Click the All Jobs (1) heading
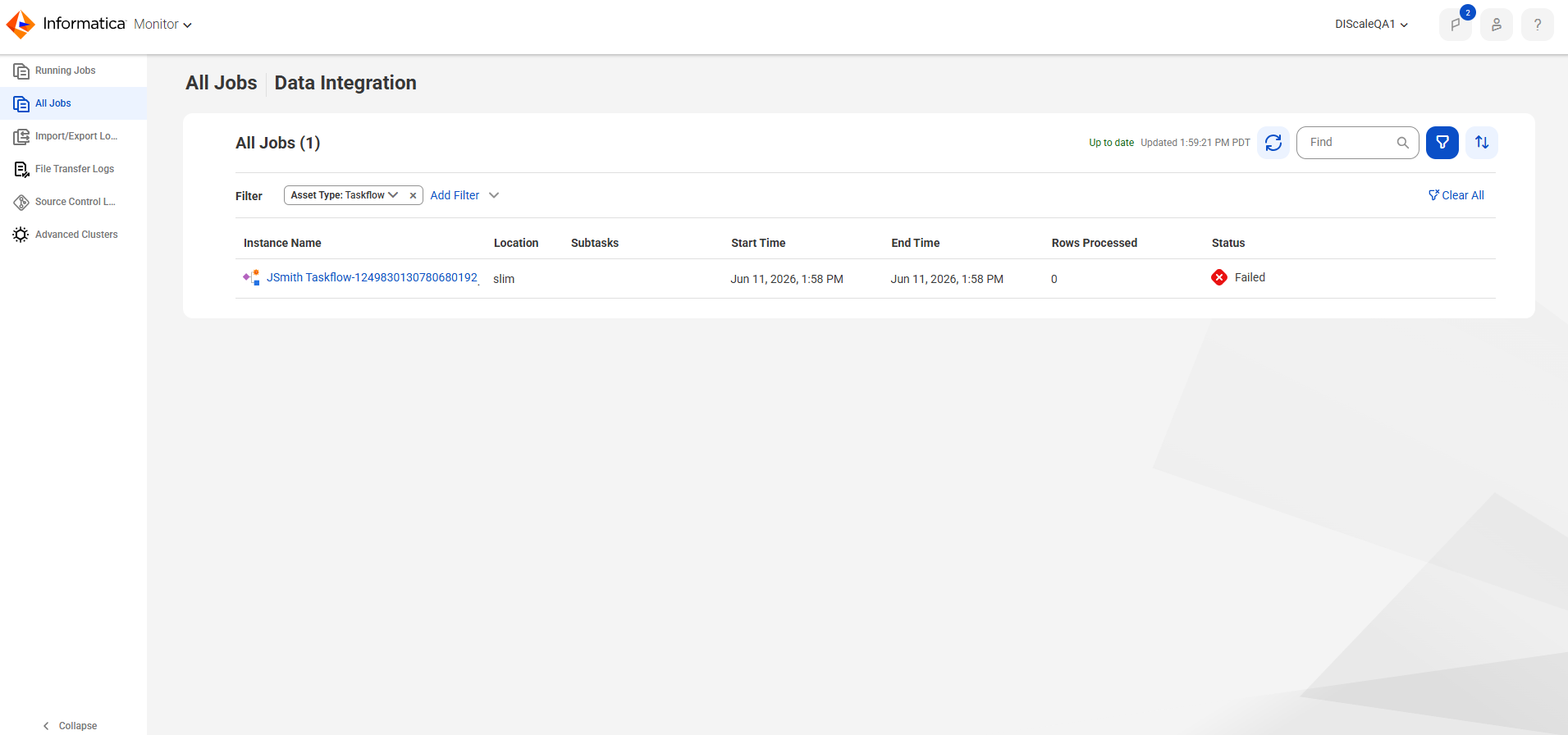Screen dimensions: 1568x735 tap(277, 143)
